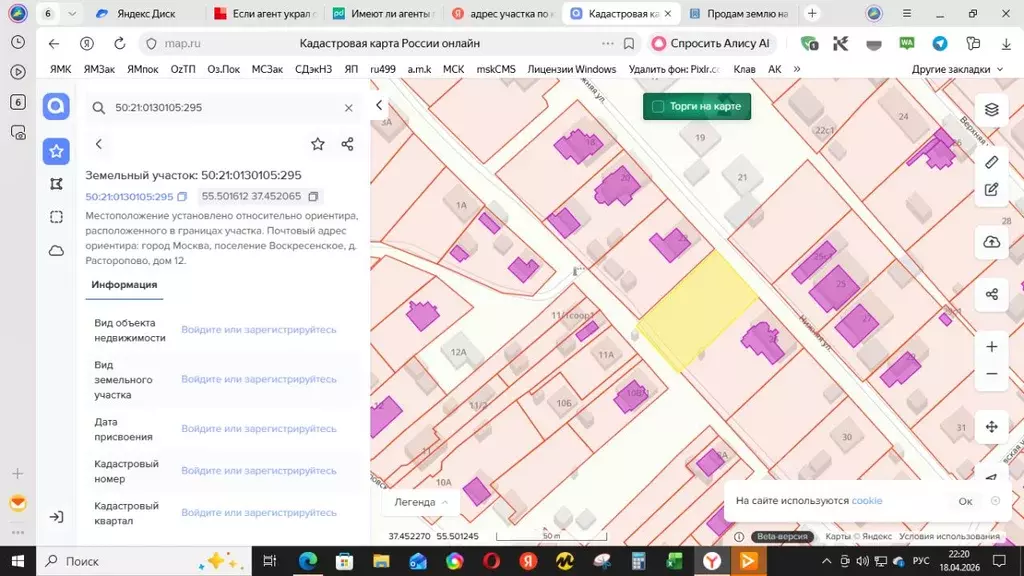The width and height of the screenshot is (1024, 576).
Task: Zoom out on the map
Action: [x=991, y=374]
